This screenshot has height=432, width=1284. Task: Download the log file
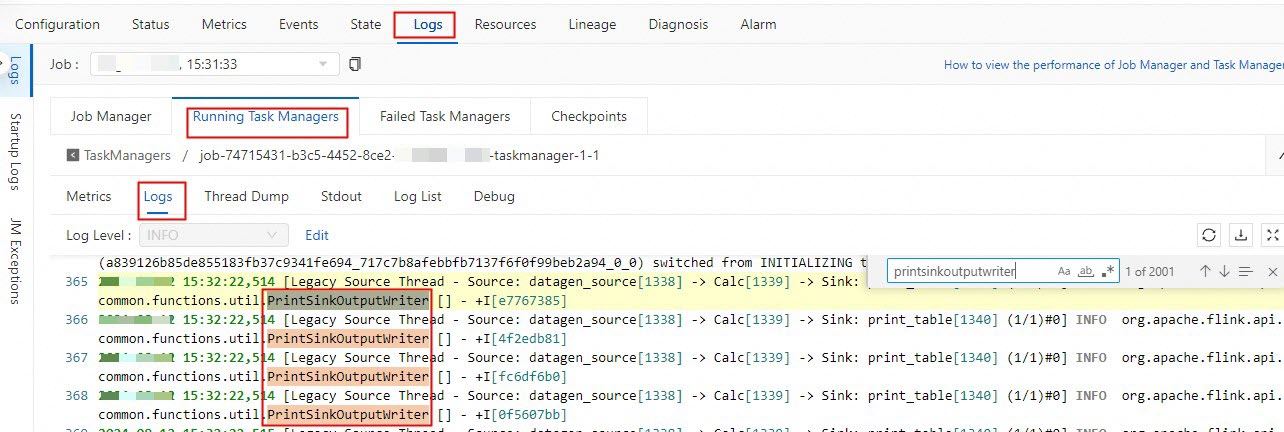pyautogui.click(x=1241, y=235)
